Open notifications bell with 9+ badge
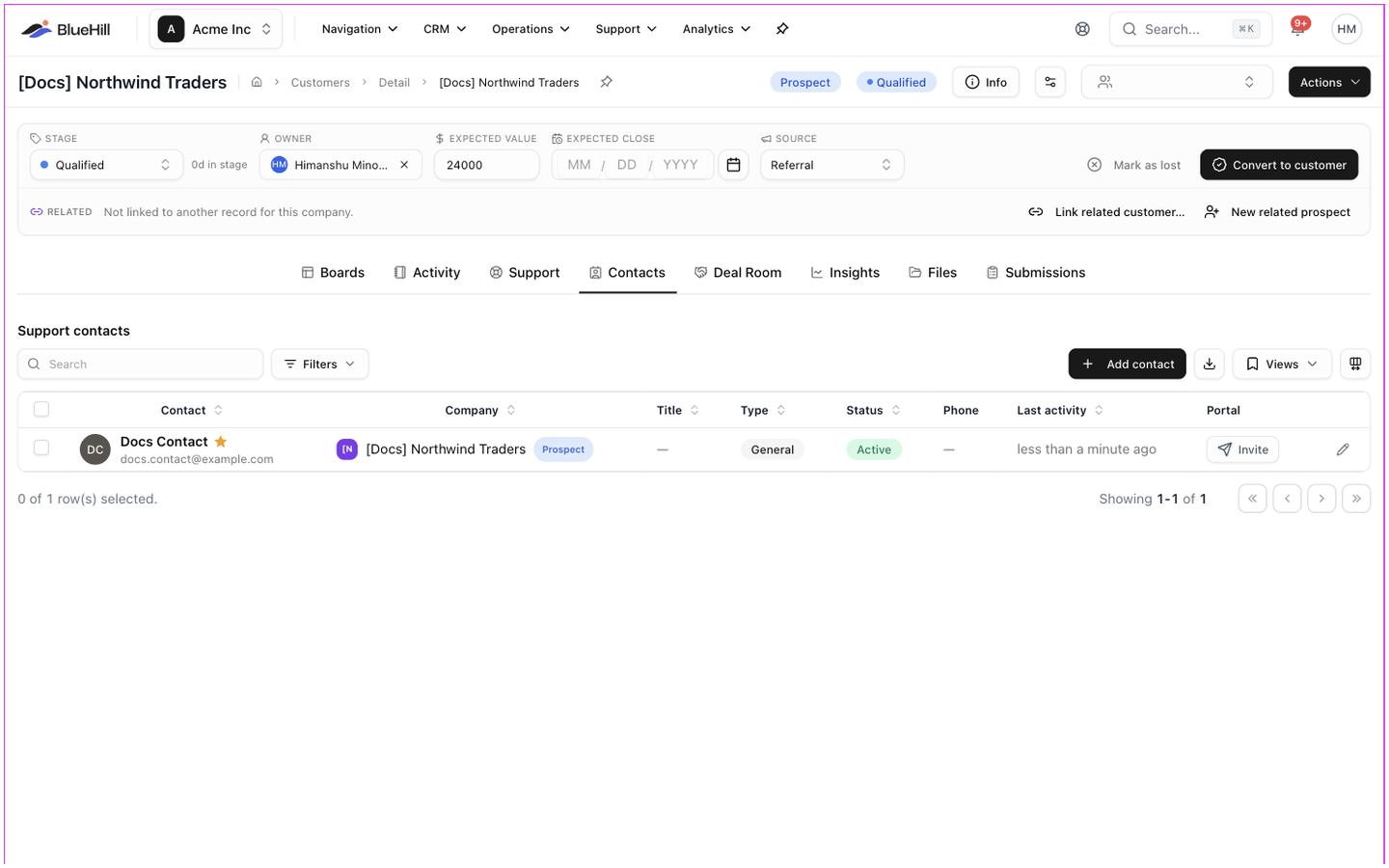Viewport: 1389px width, 868px height. tap(1298, 29)
